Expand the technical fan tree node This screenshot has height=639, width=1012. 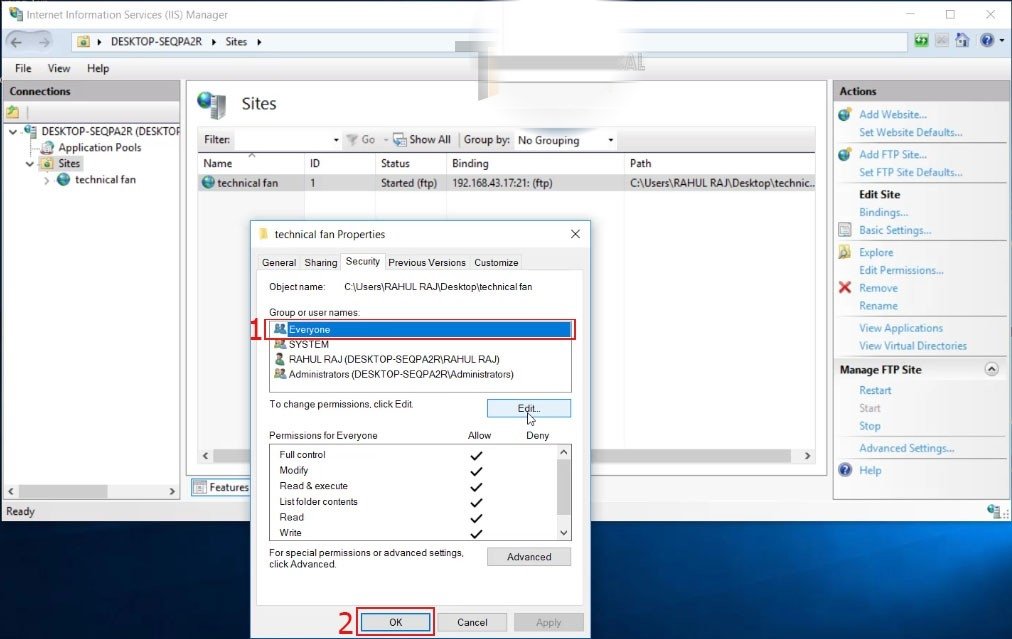46,180
